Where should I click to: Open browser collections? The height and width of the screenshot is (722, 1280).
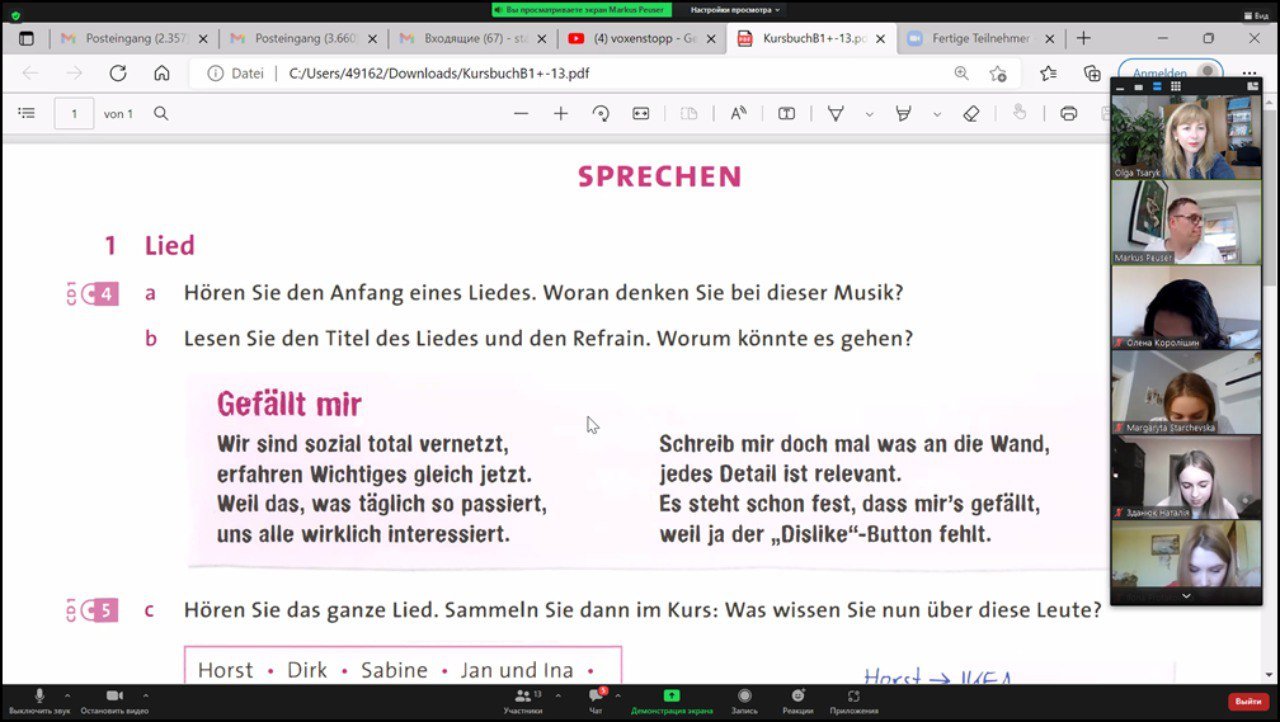point(1092,73)
